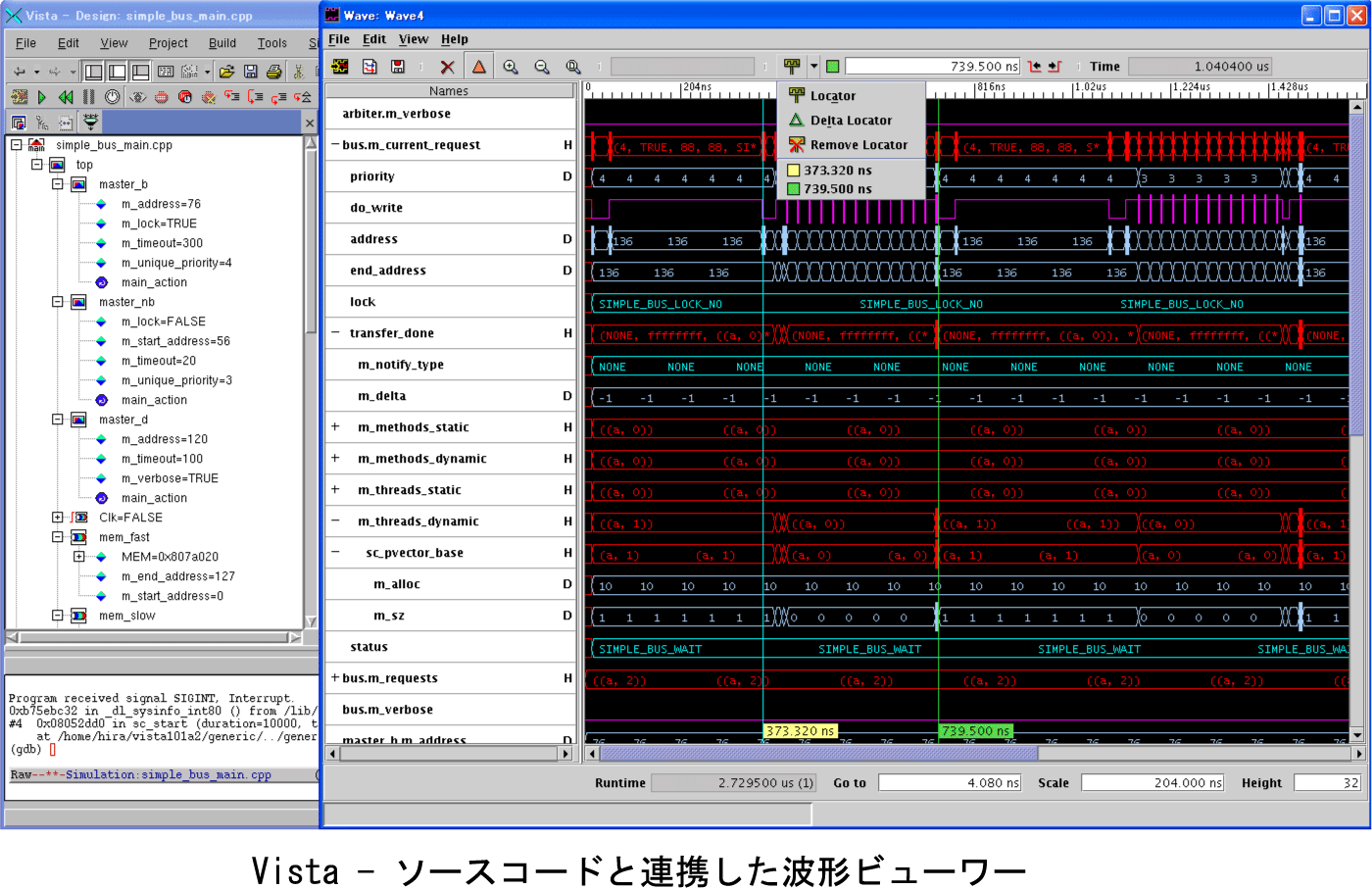Select the yellow 373.320 ns locator entry
Viewport: 1372px width, 889px height.
(829, 170)
